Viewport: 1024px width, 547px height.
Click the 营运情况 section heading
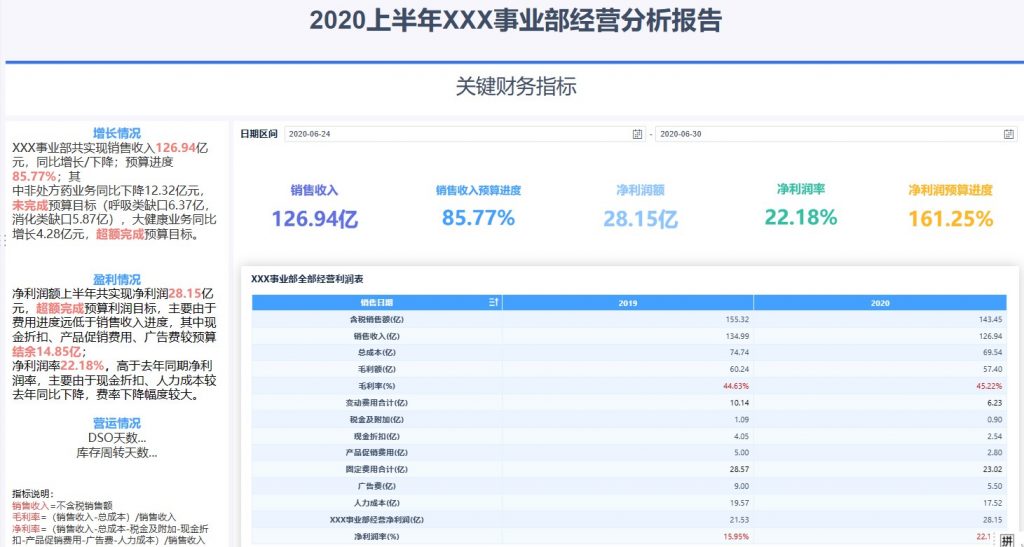117,423
